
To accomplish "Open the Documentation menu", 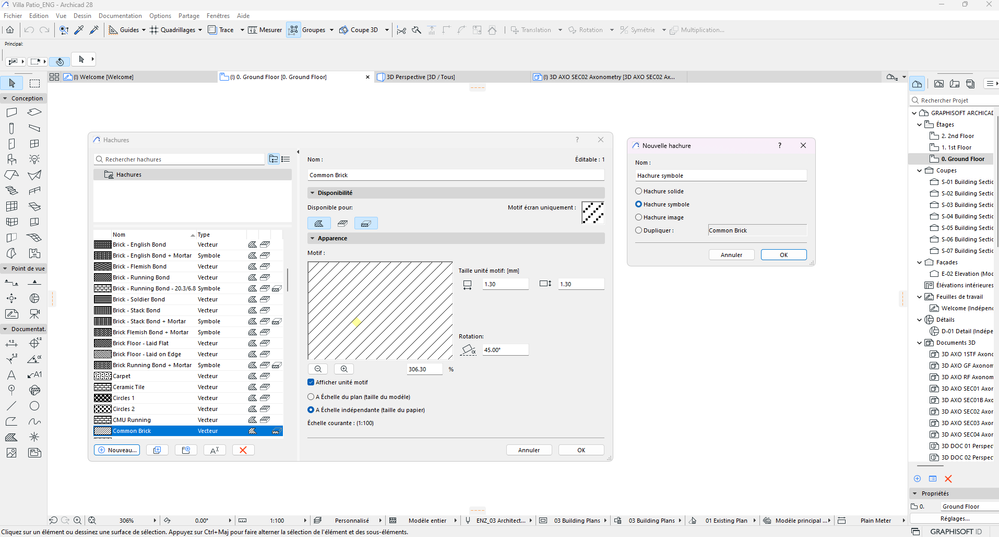I will [120, 16].
